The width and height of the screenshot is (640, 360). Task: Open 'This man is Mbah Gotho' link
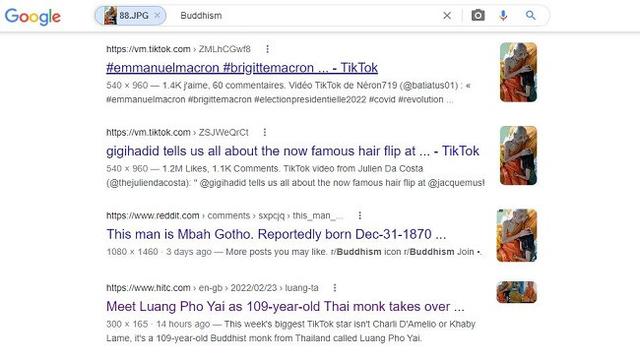[x=276, y=234]
